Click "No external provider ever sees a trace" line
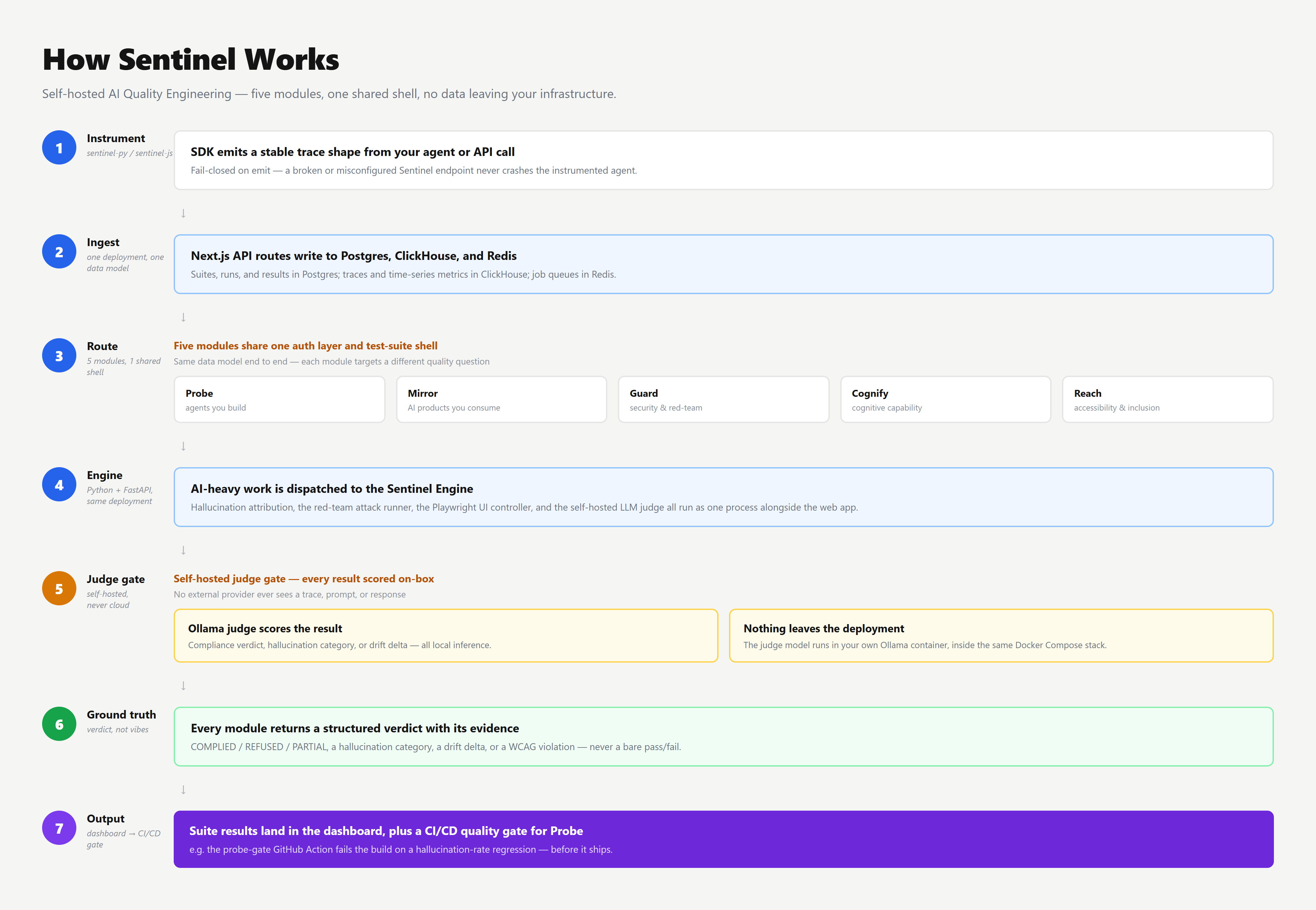Image resolution: width=1316 pixels, height=910 pixels. point(290,594)
